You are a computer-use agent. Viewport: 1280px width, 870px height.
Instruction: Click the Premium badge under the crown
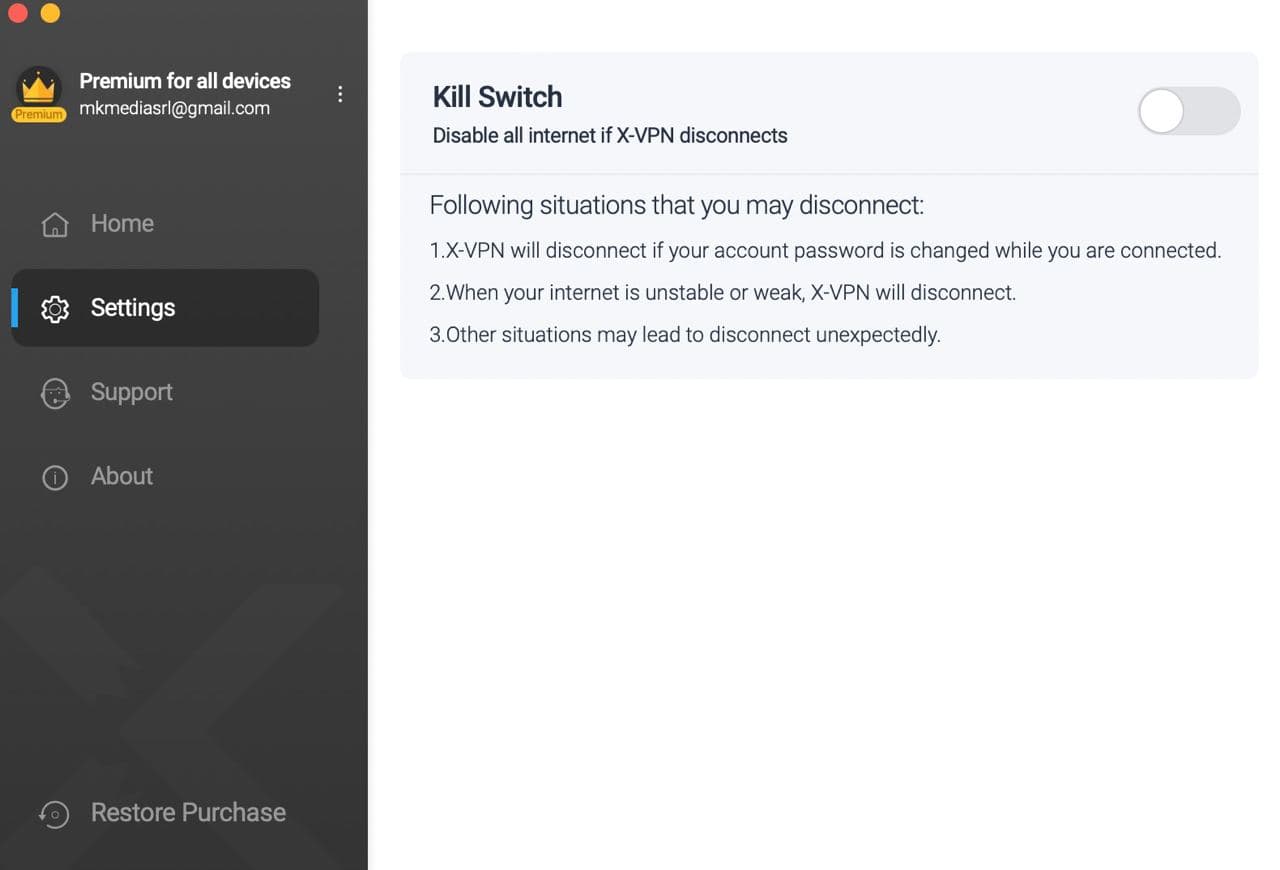(38, 114)
